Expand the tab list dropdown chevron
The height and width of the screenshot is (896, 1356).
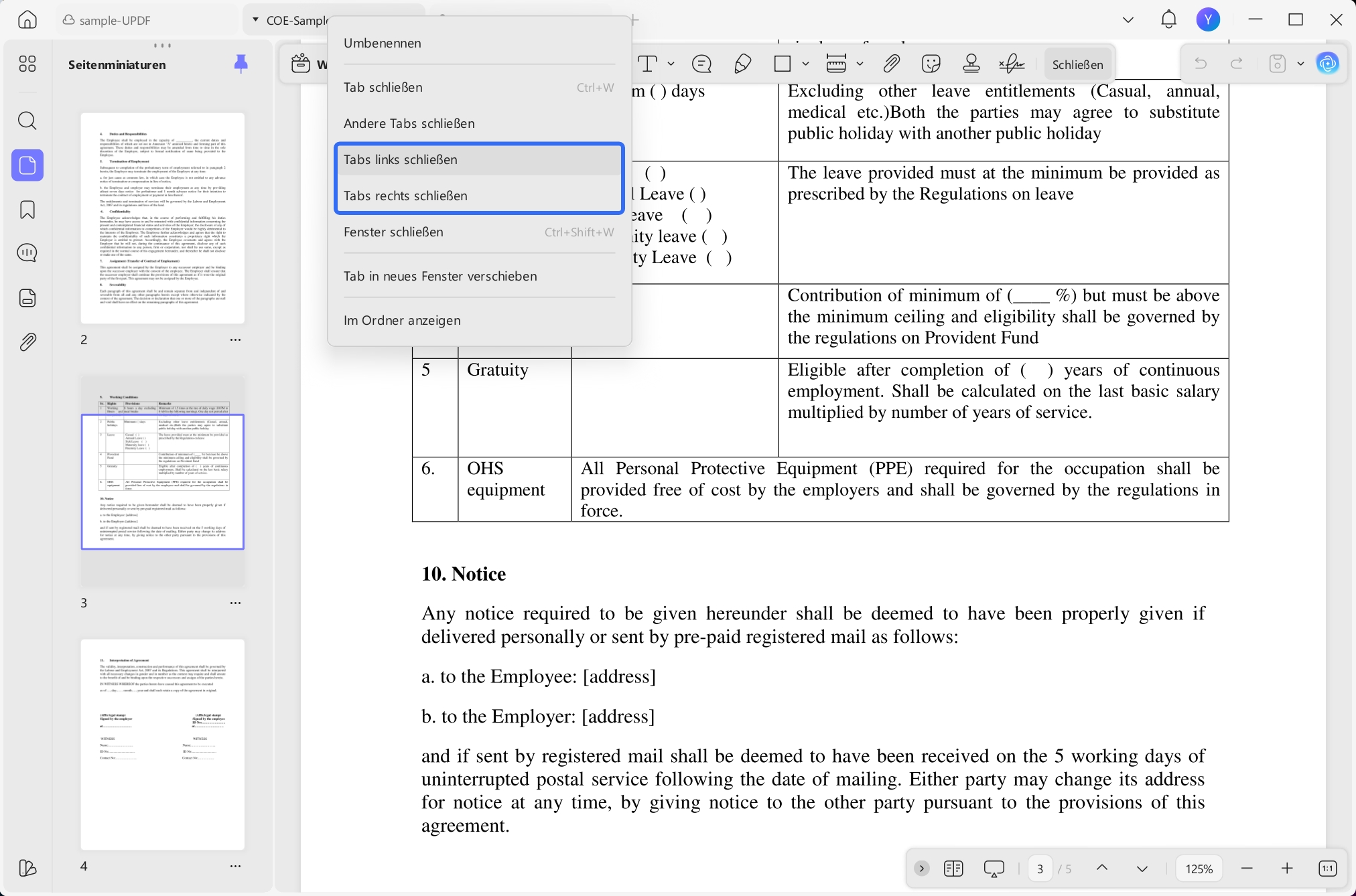coord(1128,20)
